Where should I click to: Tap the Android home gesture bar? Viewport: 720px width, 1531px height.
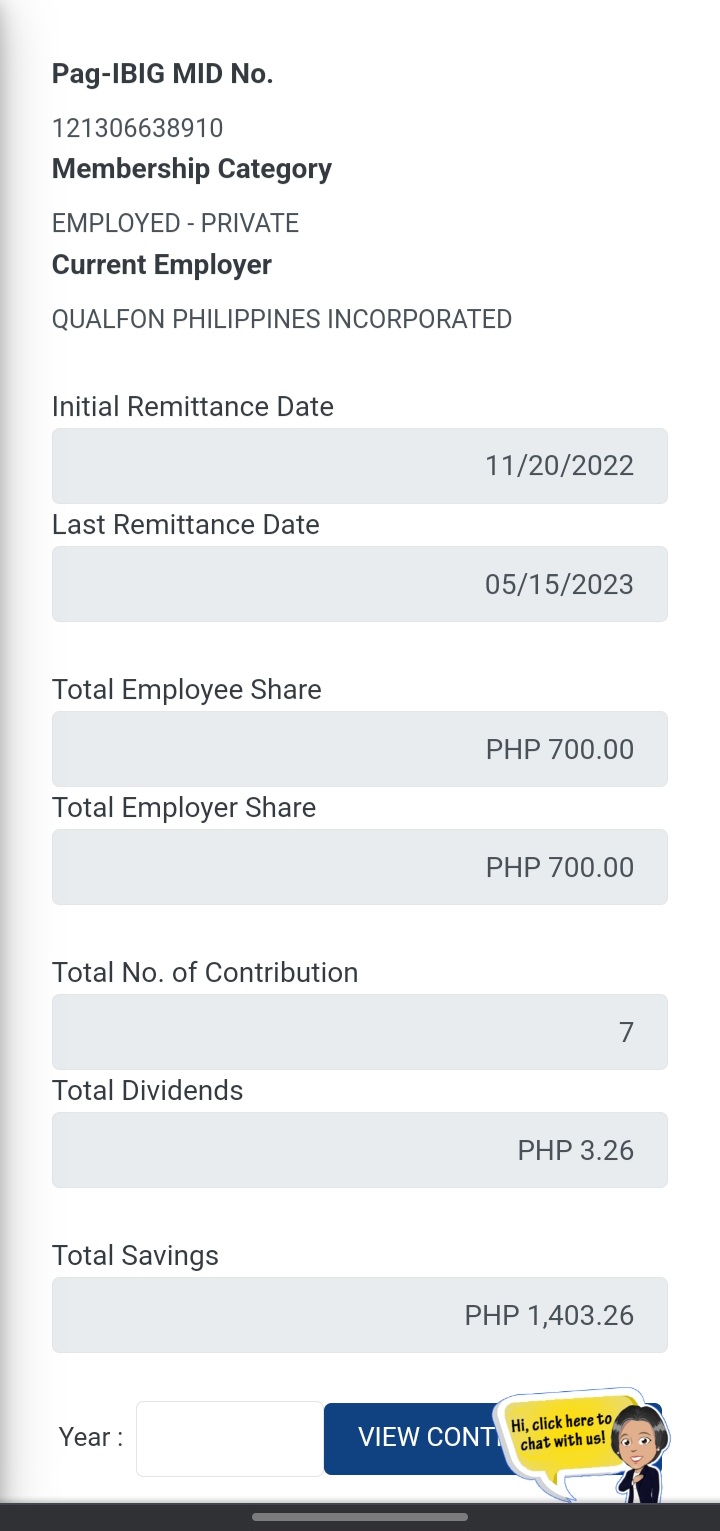[x=360, y=1517]
